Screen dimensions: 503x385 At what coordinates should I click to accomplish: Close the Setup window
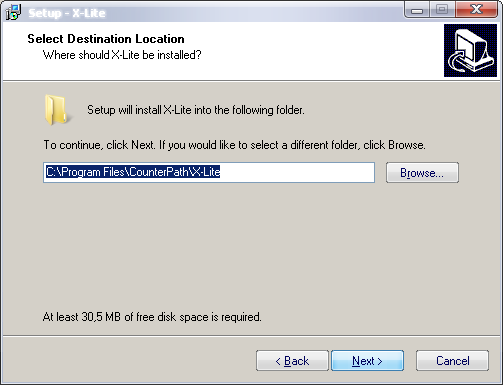[x=476, y=9]
